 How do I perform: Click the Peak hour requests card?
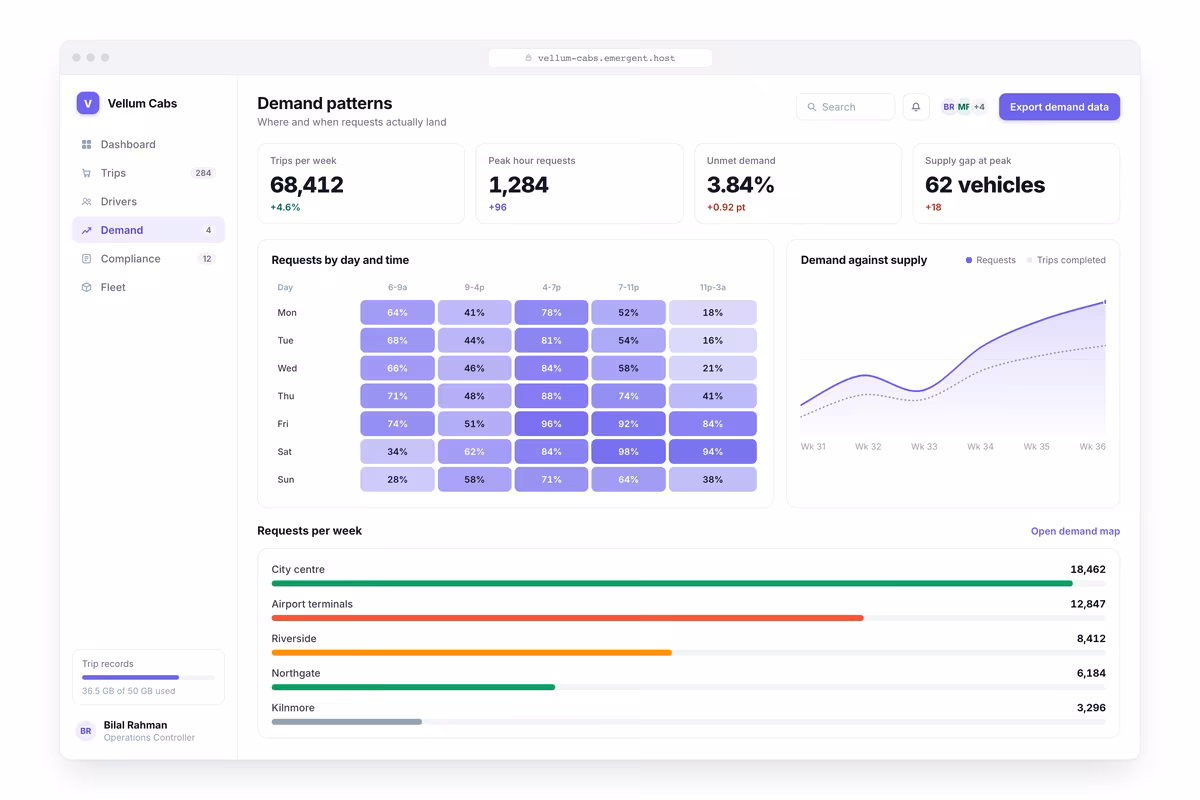pos(579,183)
